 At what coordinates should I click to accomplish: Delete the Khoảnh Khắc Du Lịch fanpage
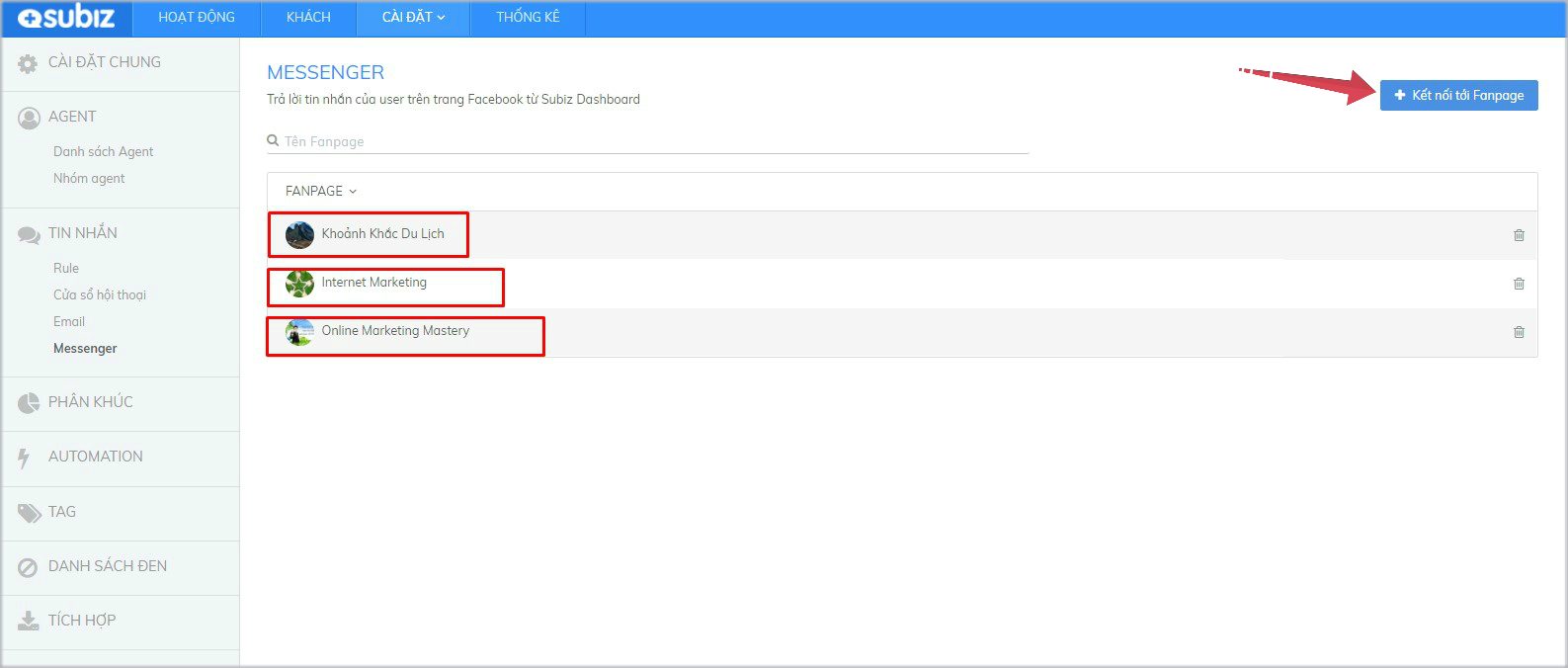pyautogui.click(x=1519, y=235)
